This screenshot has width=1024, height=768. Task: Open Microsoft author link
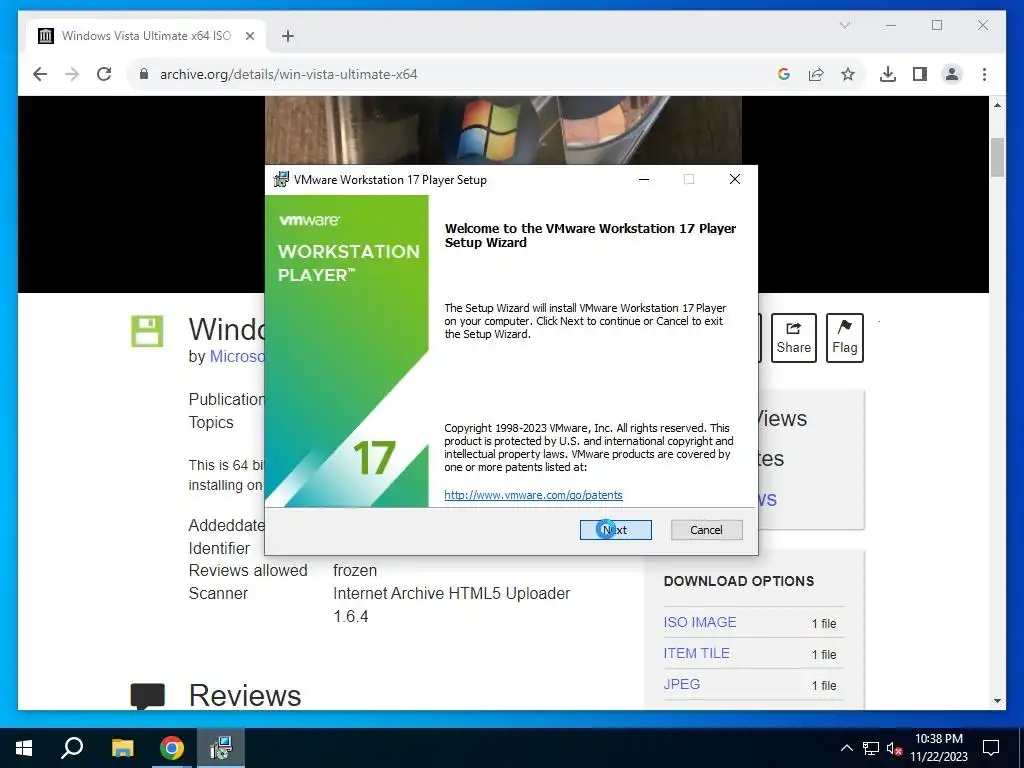coord(237,357)
